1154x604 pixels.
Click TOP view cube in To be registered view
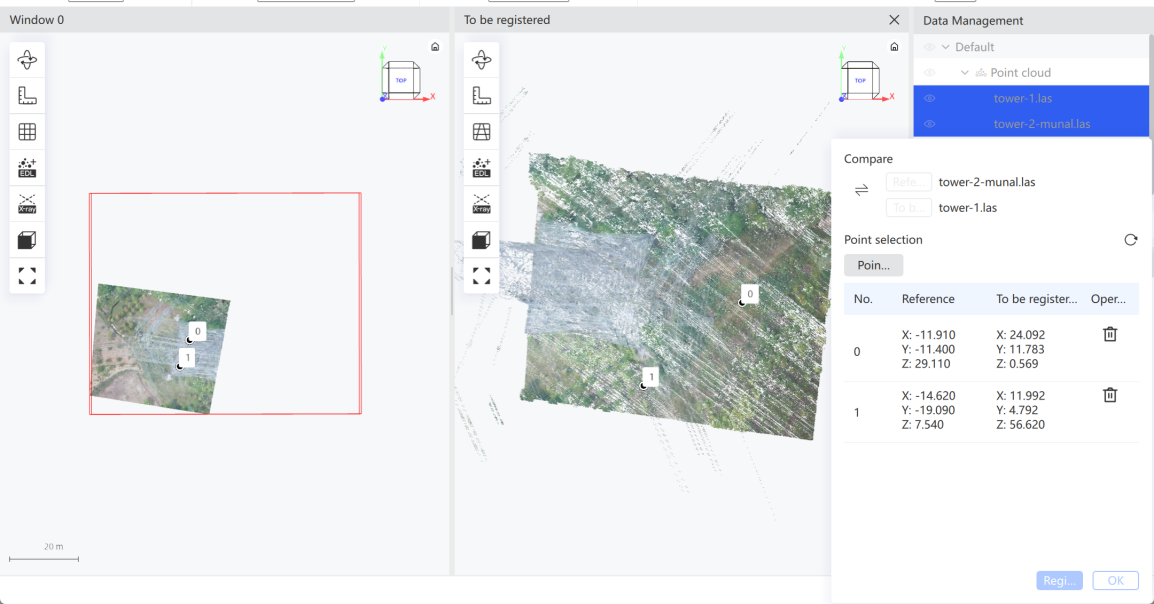[860, 80]
